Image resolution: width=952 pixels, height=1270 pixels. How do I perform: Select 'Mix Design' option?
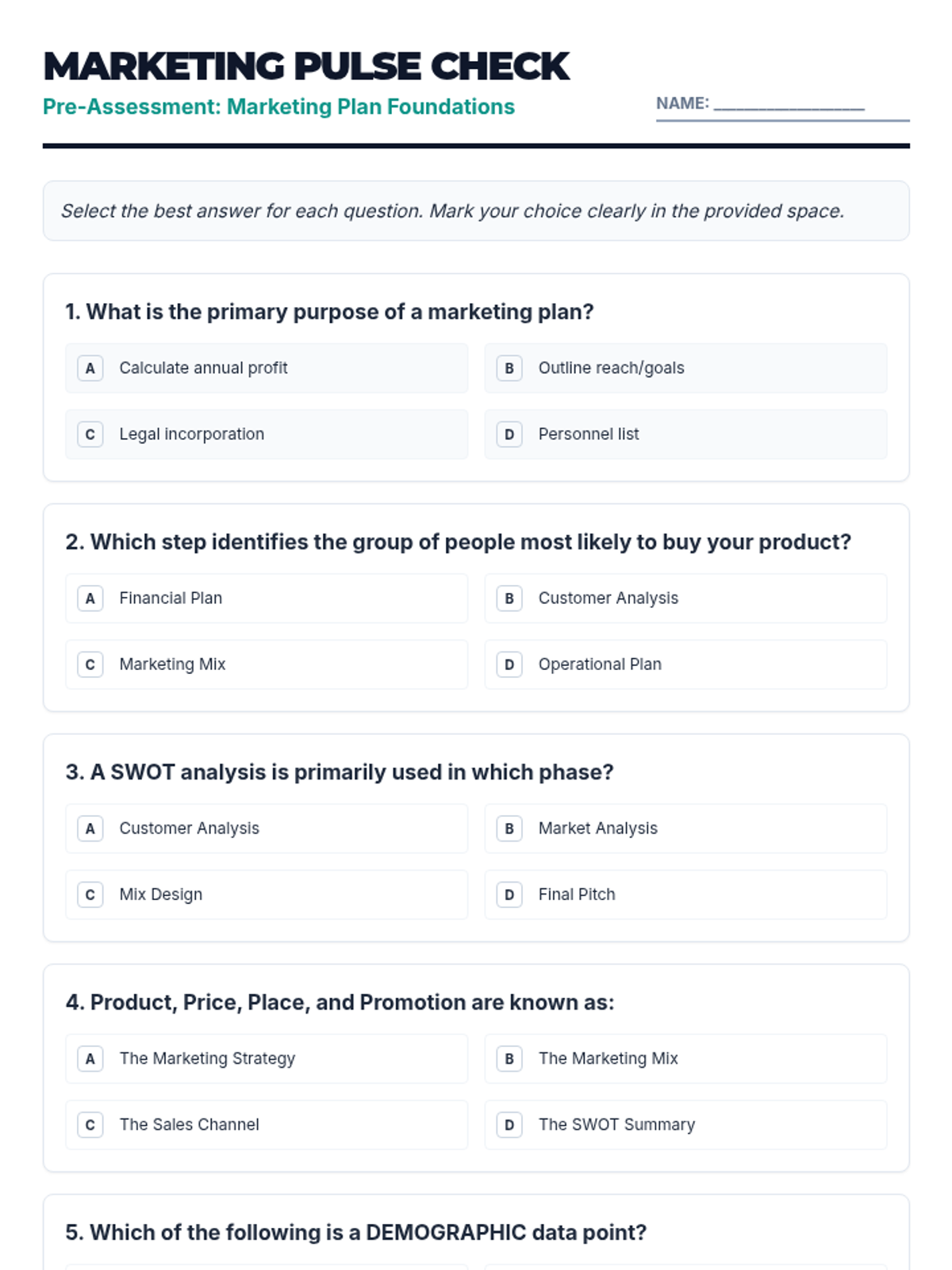point(267,895)
